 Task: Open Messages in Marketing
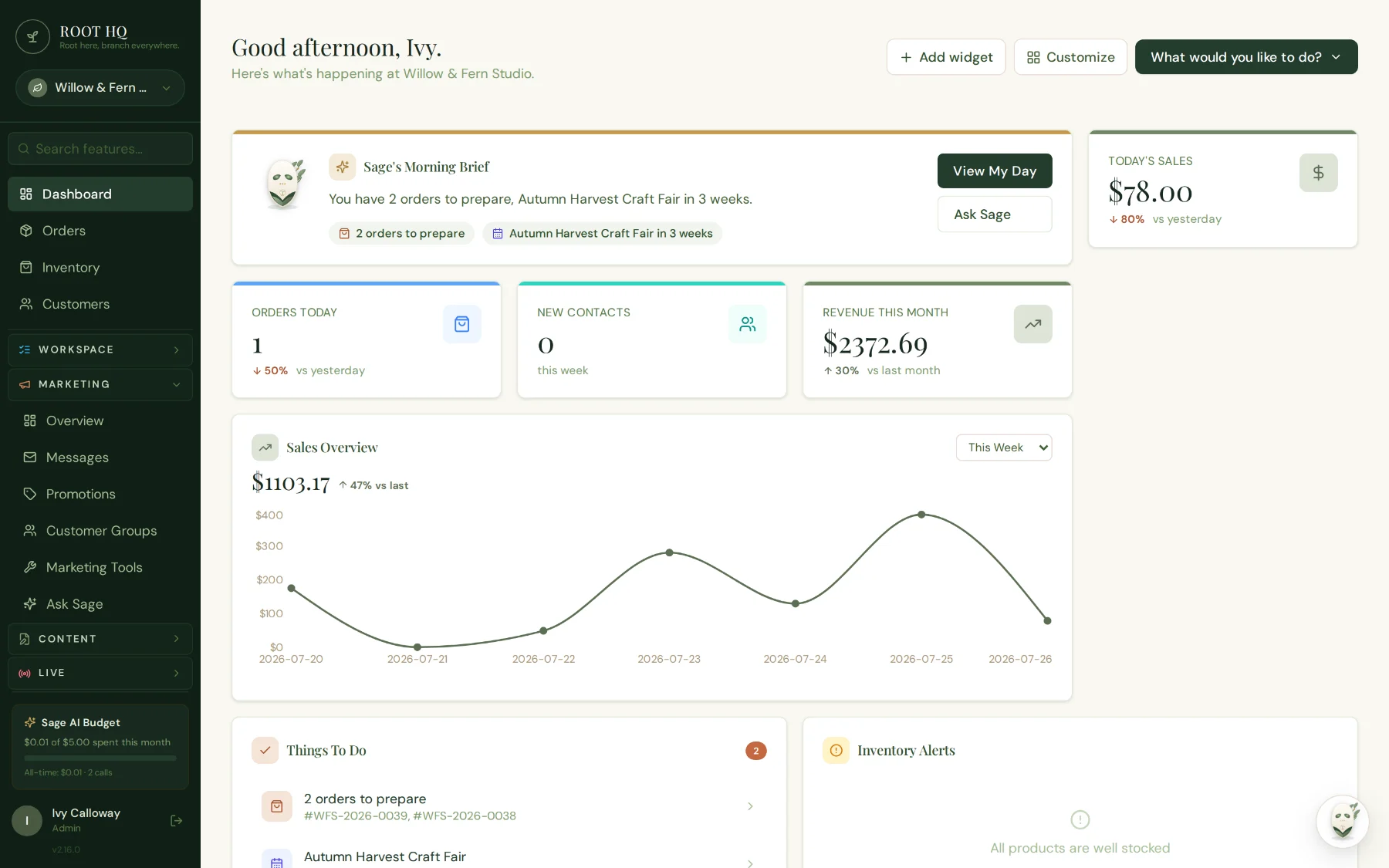100,458
